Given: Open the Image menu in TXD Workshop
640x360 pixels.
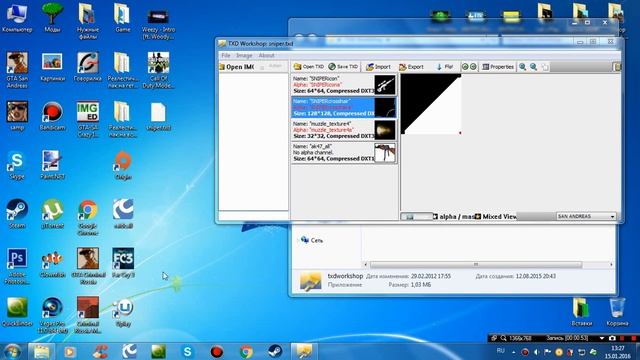Looking at the screenshot, I should coord(244,55).
